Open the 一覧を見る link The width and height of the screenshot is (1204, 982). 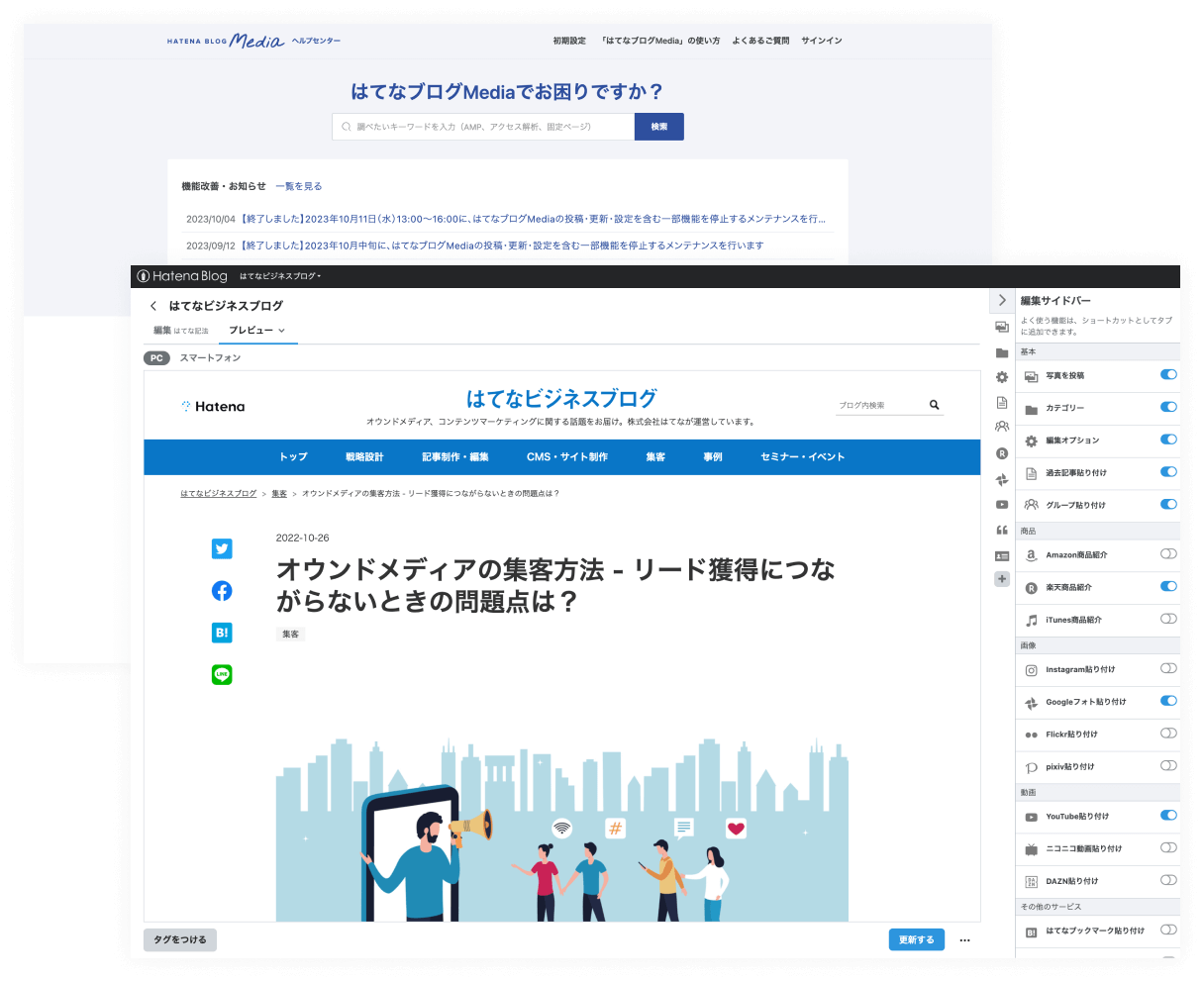point(298,186)
